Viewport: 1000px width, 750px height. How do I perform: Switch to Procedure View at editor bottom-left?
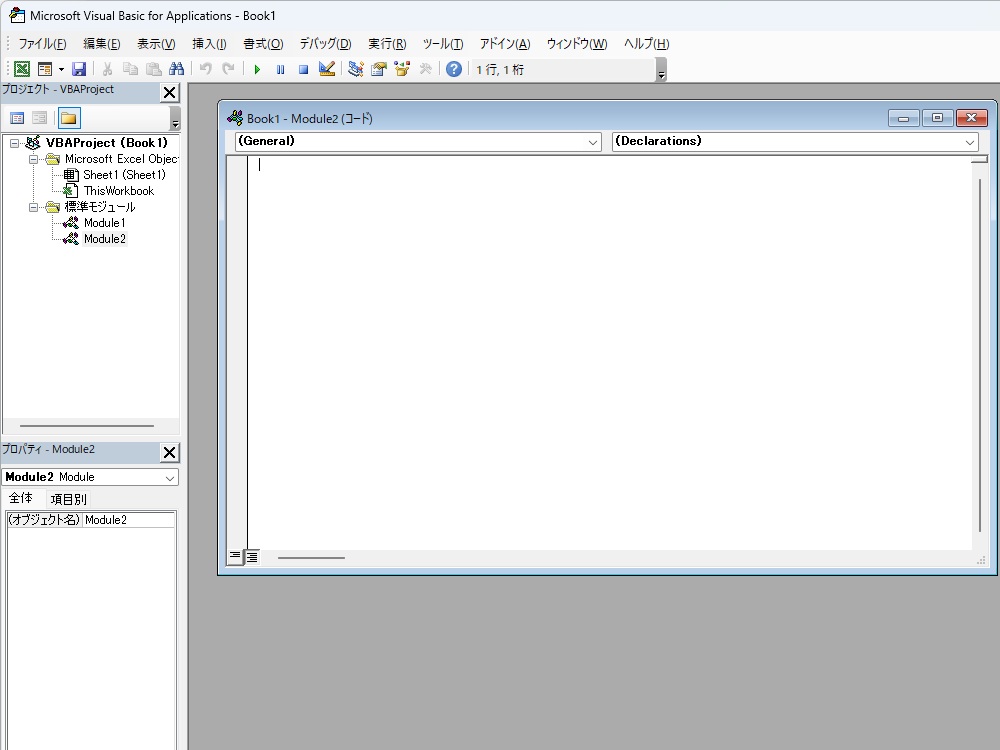[x=235, y=557]
